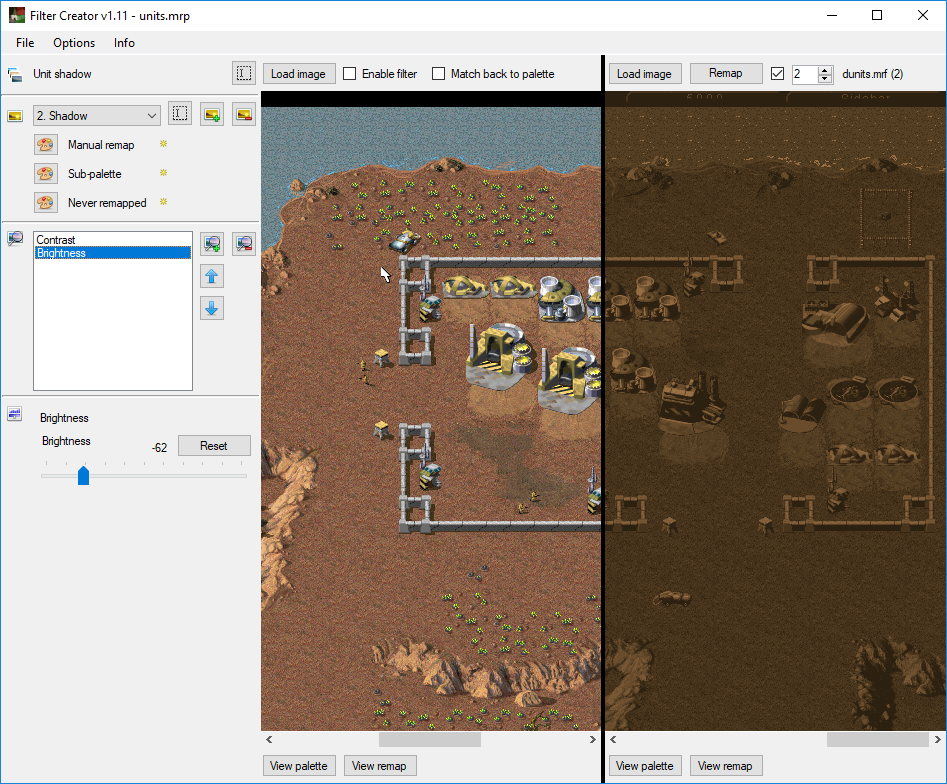Viewport: 947px width, 784px height.
Task: Add a filter using the magnifier plus icon
Action: coord(212,243)
